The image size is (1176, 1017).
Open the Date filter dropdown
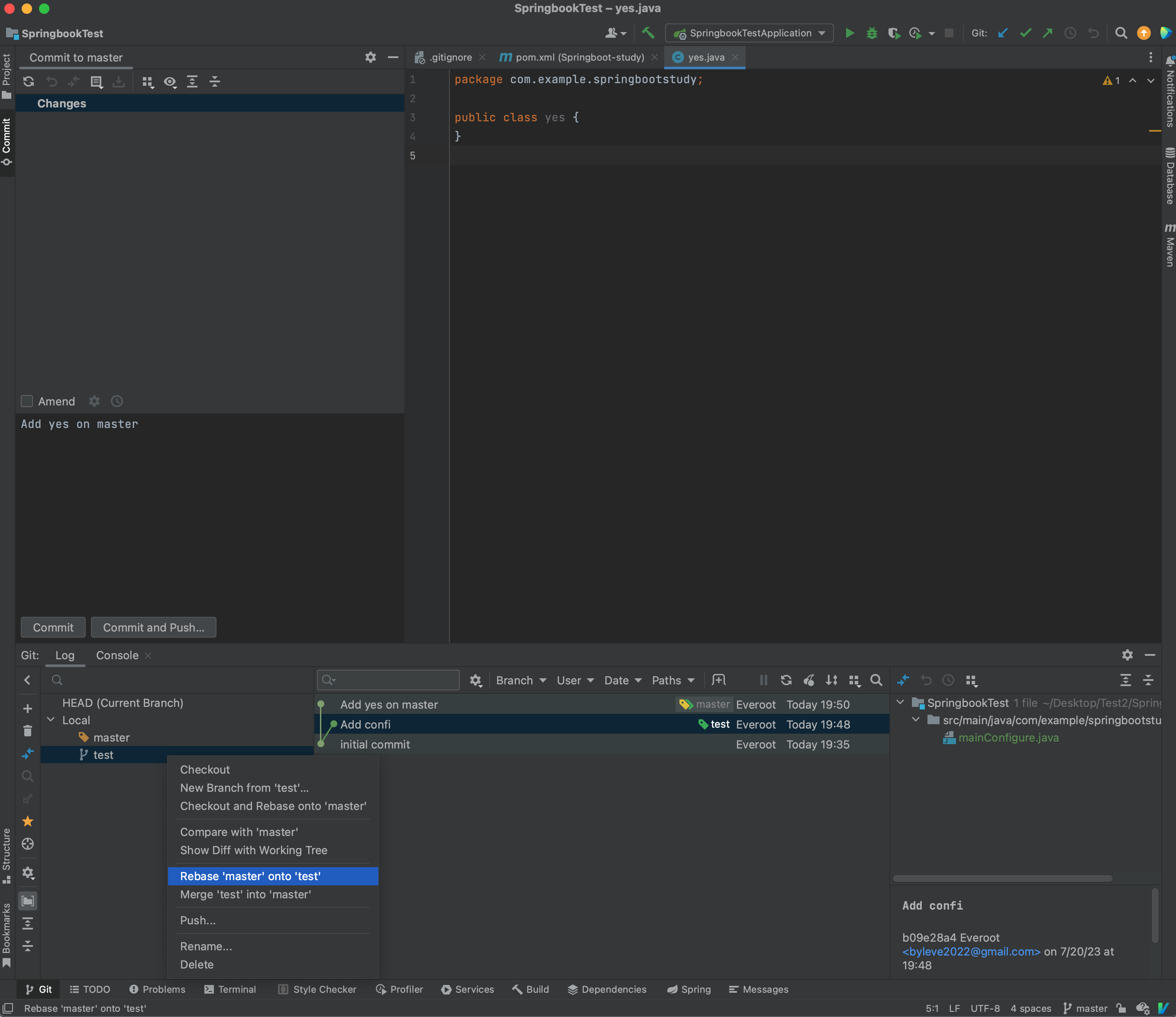click(x=623, y=680)
